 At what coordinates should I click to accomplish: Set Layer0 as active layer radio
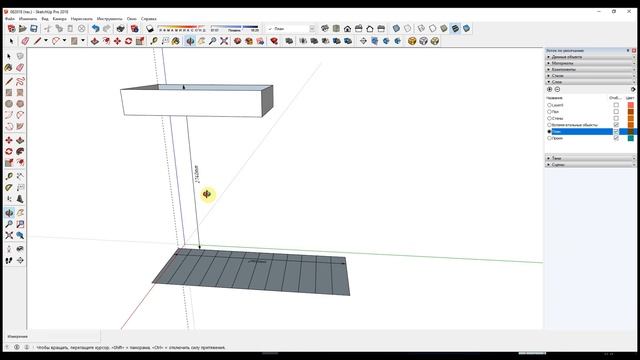[x=549, y=105]
